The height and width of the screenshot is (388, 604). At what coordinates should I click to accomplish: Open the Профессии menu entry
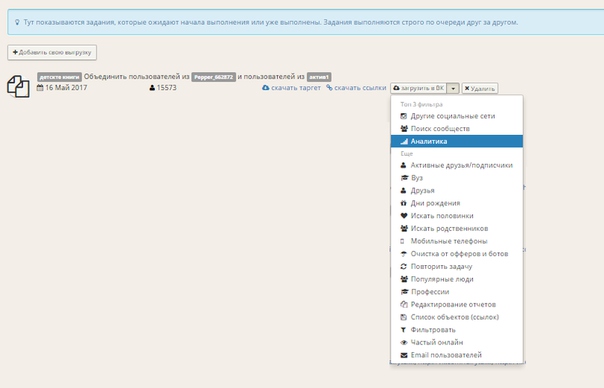coord(457,292)
